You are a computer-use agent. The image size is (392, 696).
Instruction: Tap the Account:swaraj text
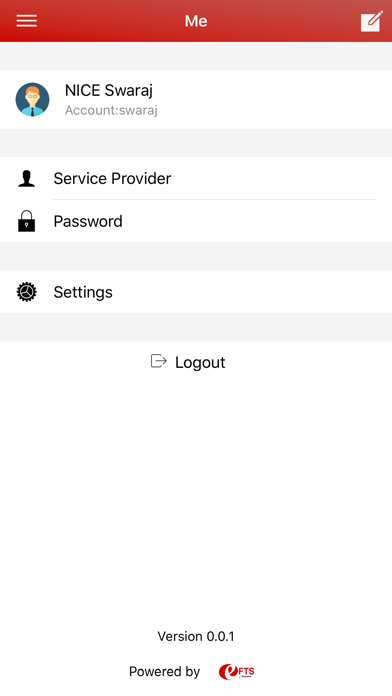(111, 110)
